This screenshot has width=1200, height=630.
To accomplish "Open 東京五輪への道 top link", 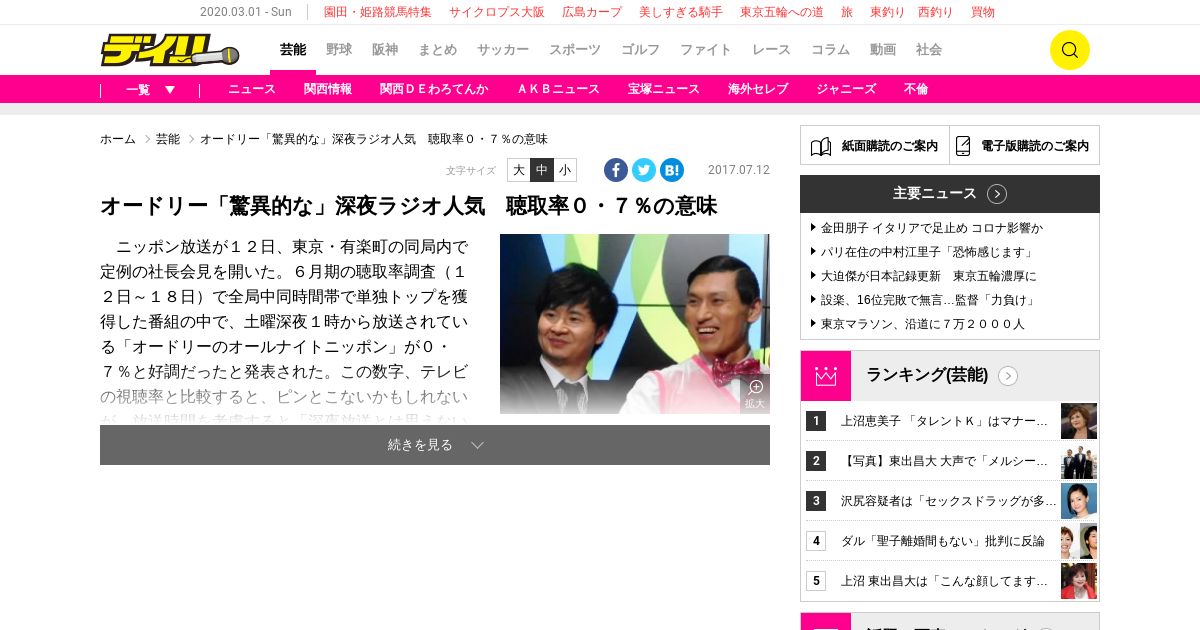I will [x=782, y=12].
